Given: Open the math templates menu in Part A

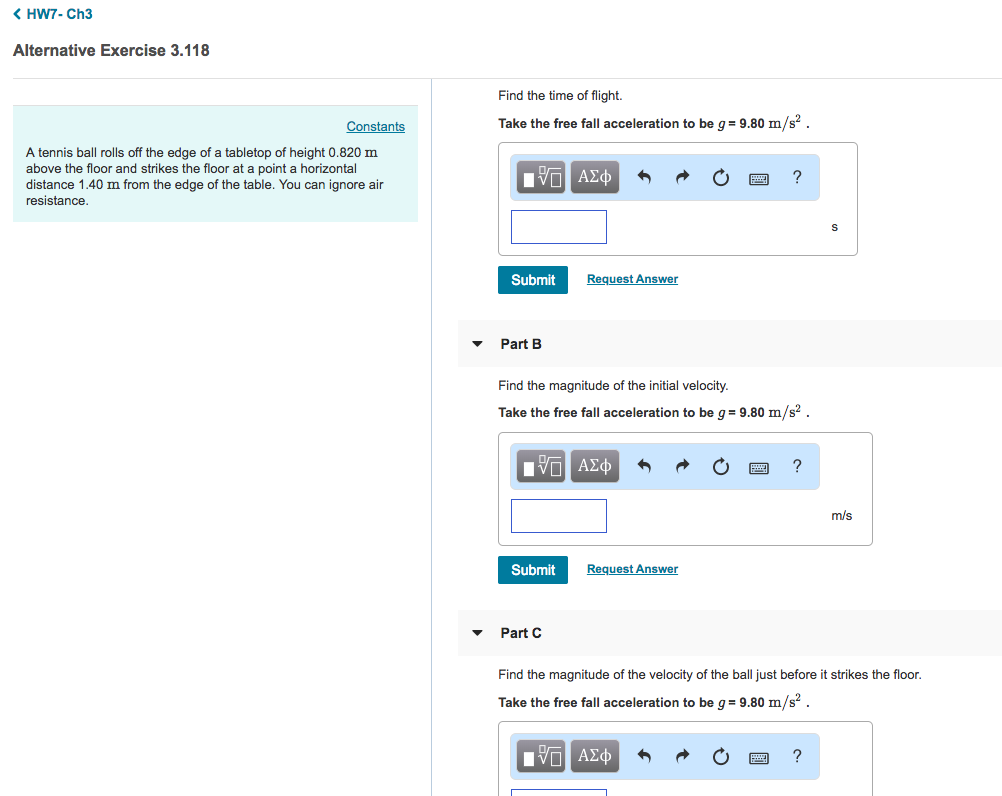Looking at the screenshot, I should click(539, 177).
